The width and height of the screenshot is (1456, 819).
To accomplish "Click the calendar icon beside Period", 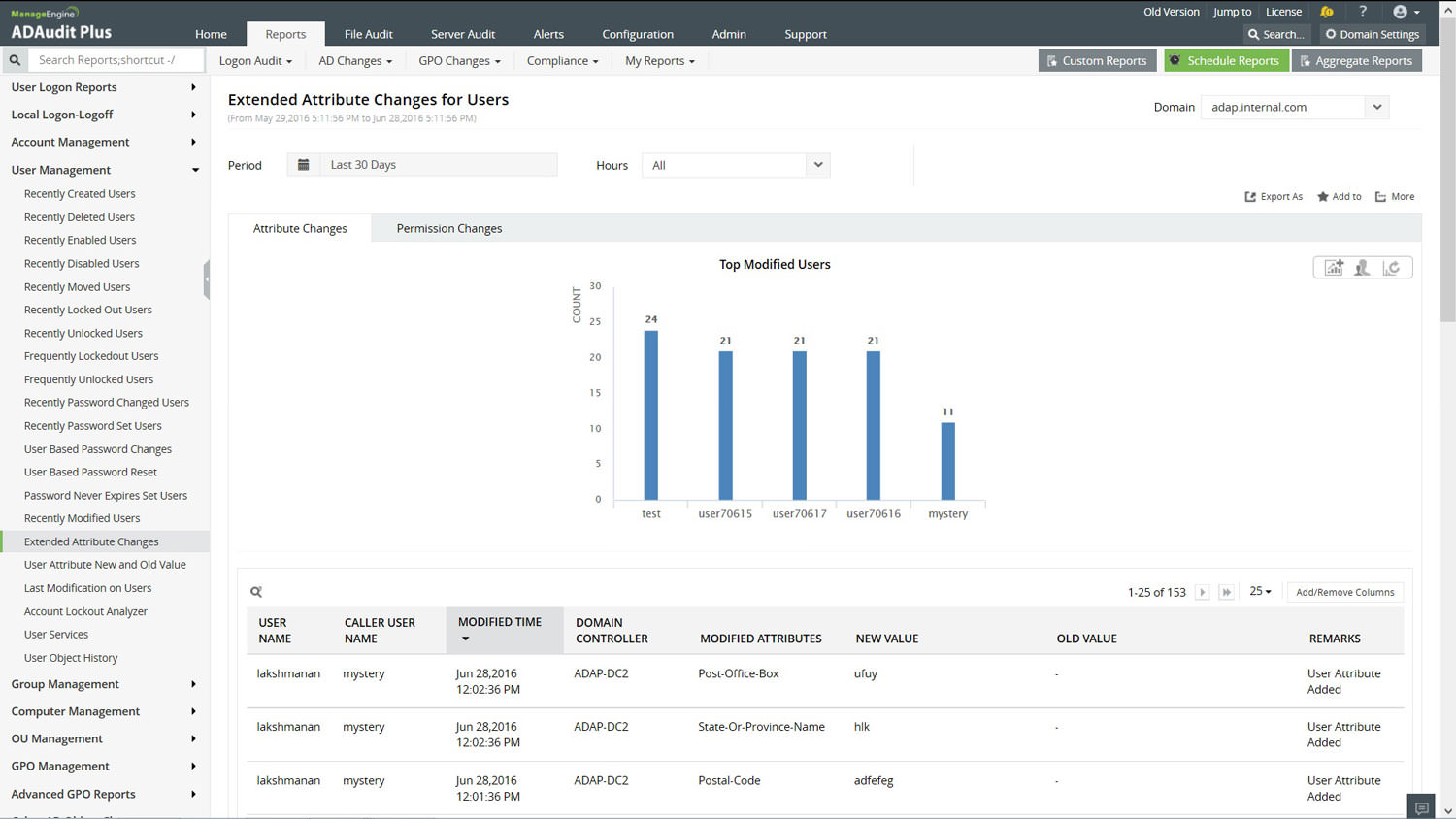I will click(x=303, y=165).
